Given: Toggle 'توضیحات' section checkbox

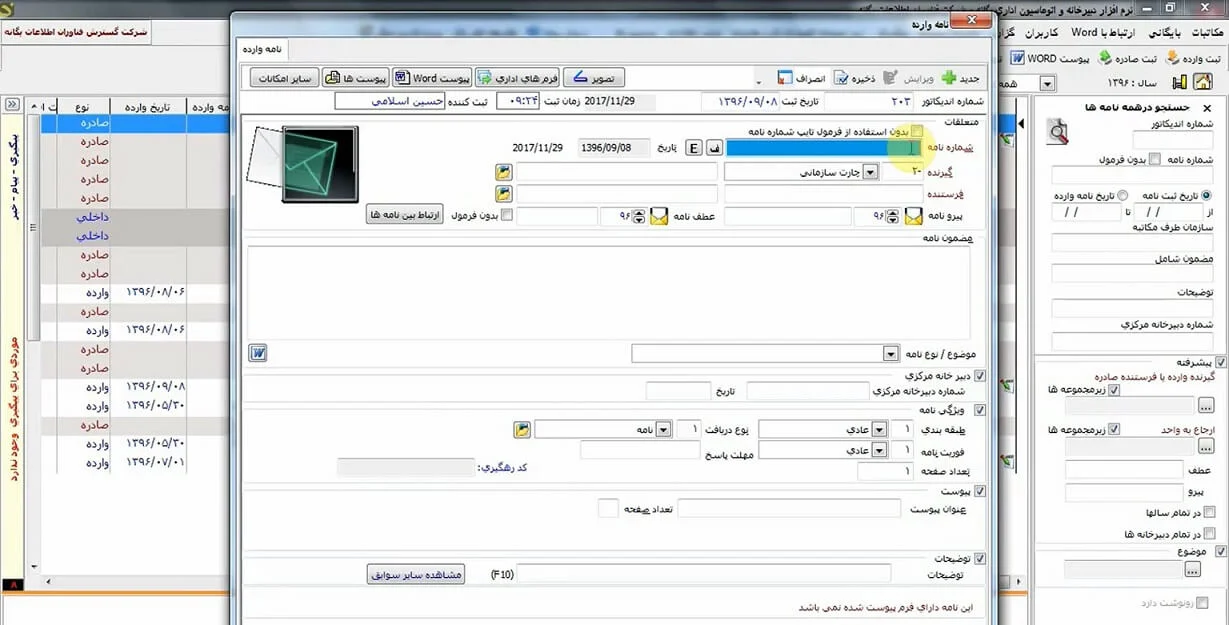Looking at the screenshot, I should 980,559.
